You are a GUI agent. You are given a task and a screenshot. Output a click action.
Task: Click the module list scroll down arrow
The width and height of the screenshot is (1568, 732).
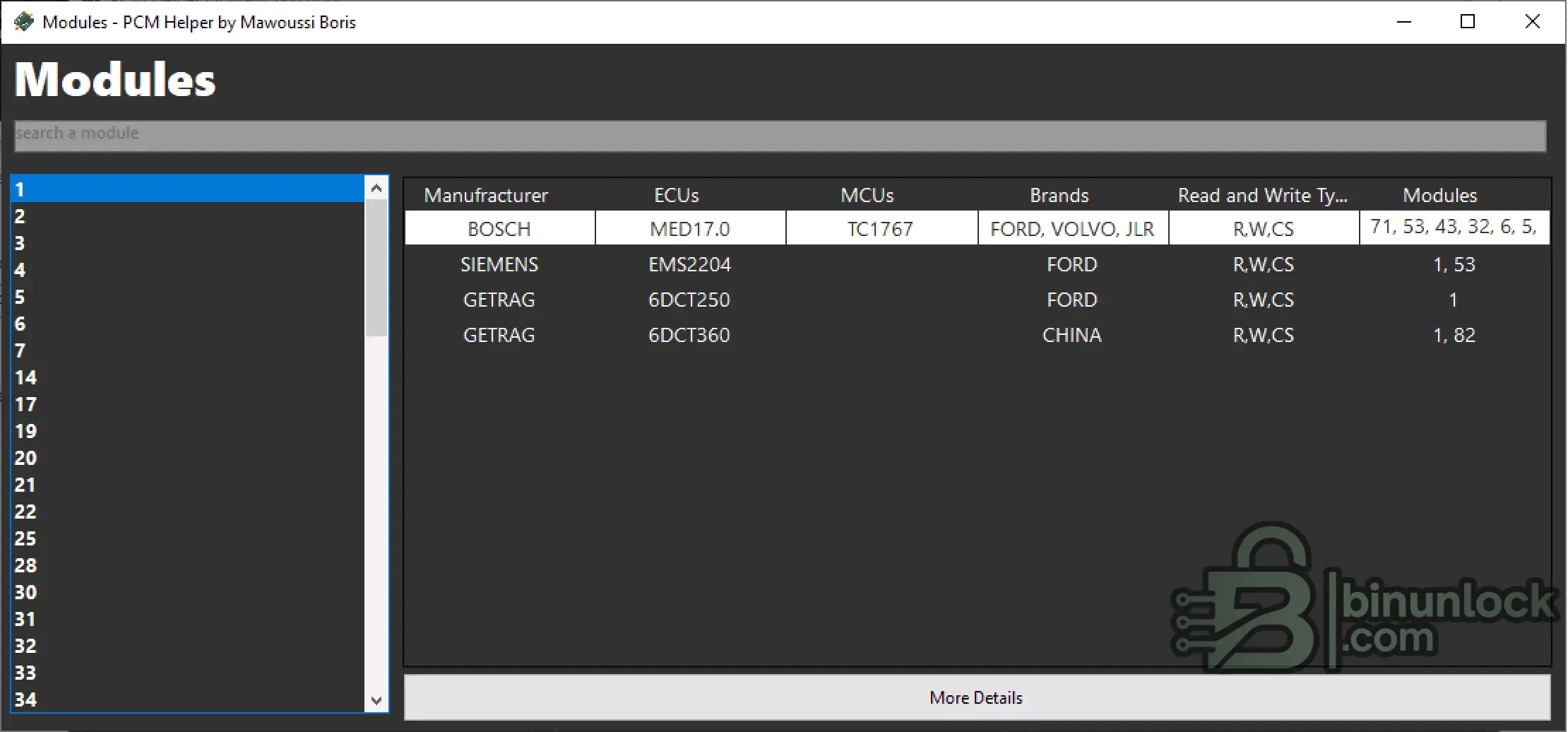pyautogui.click(x=376, y=700)
